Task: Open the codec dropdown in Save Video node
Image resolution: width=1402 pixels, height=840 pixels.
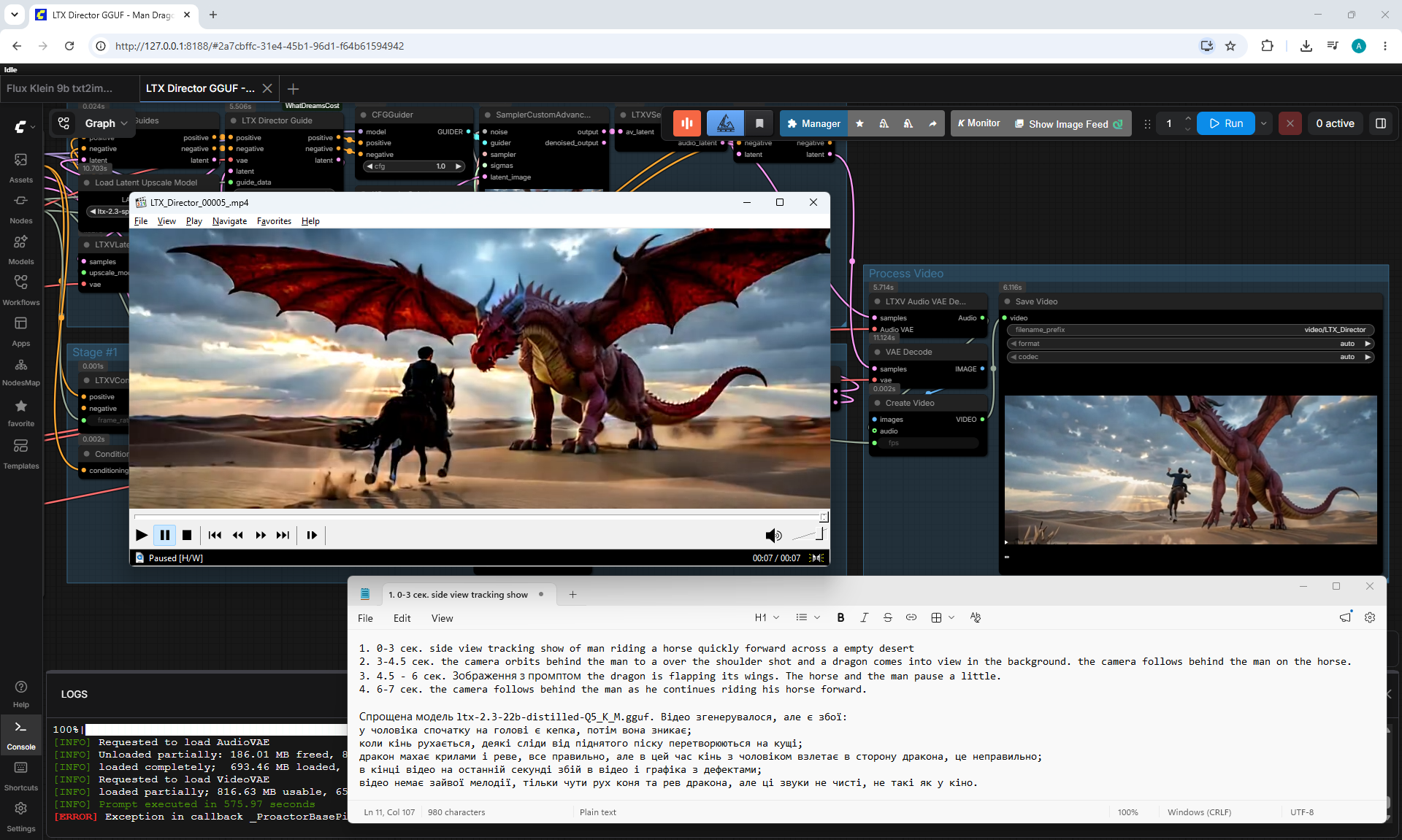Action: 1190,357
